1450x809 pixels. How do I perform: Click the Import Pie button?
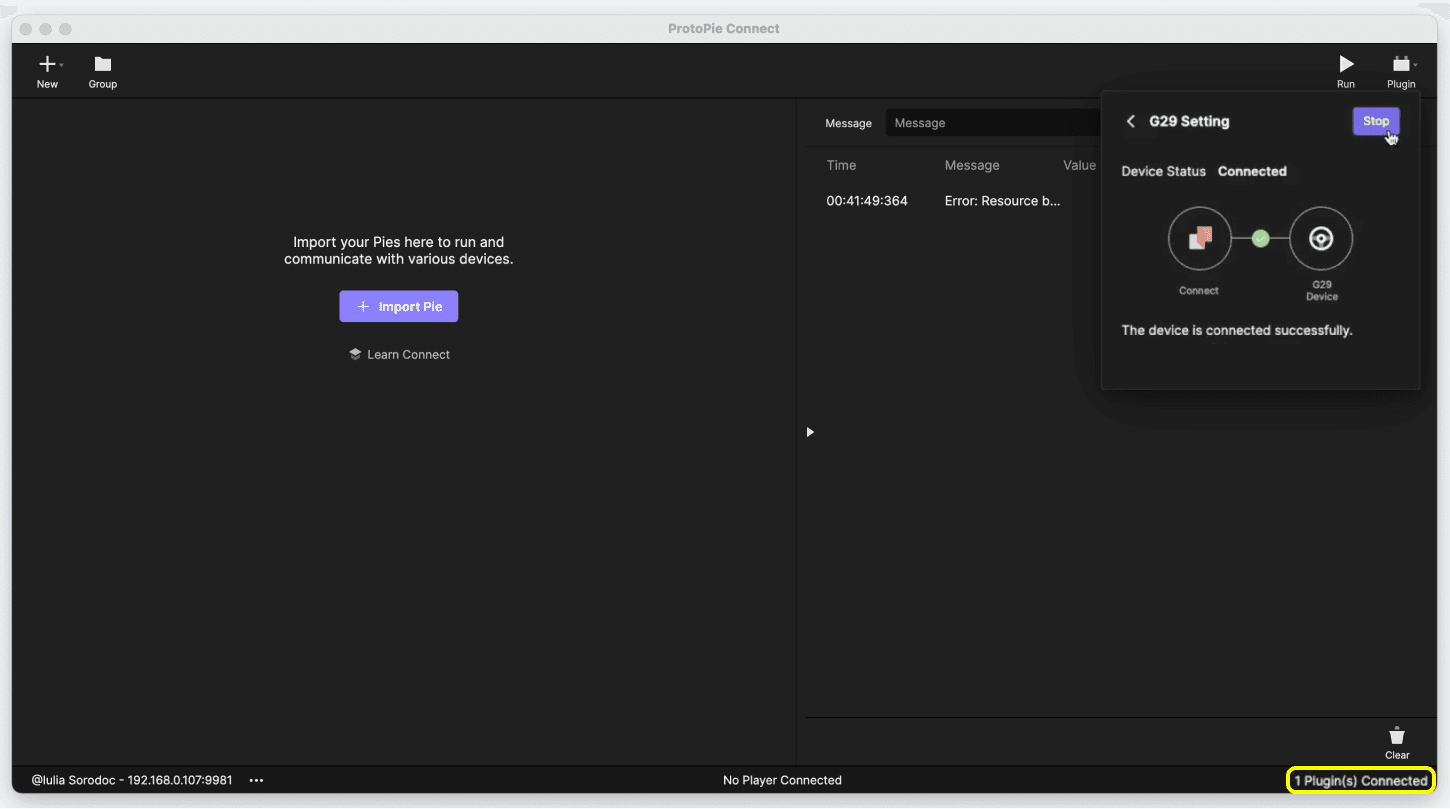398,306
